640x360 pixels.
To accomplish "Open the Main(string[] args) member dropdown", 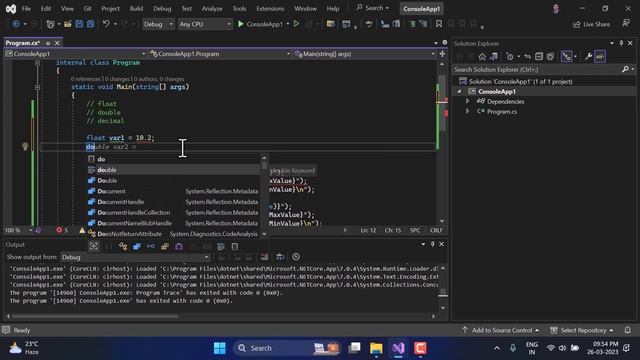I will tap(364, 54).
